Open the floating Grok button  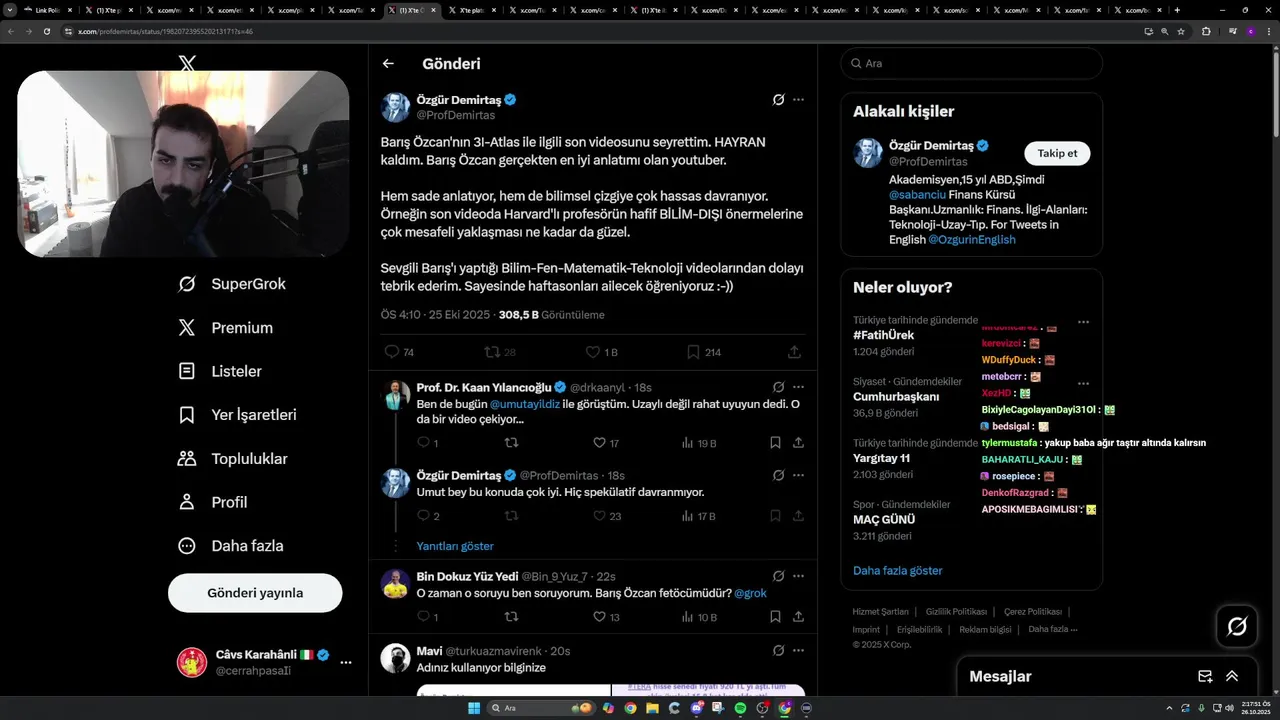[1237, 626]
